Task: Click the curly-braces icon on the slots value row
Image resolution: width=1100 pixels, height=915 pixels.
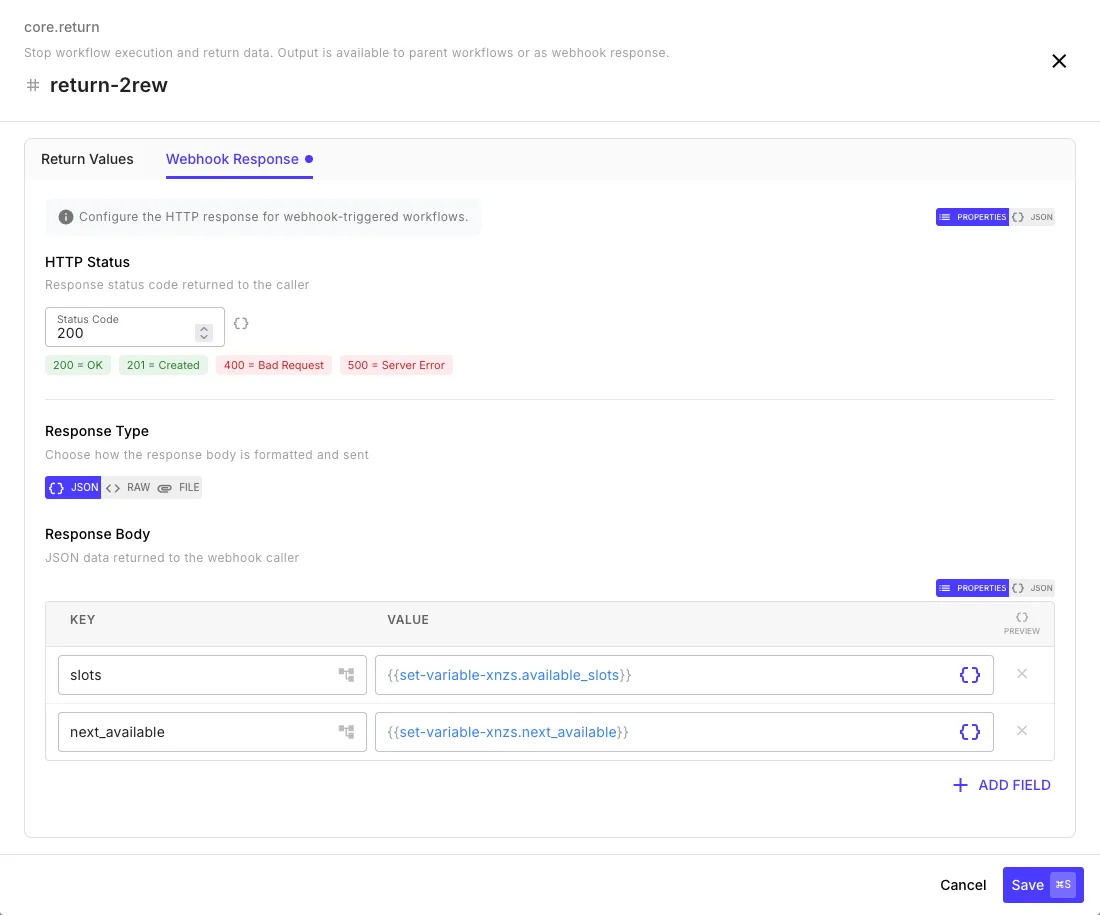Action: 969,674
